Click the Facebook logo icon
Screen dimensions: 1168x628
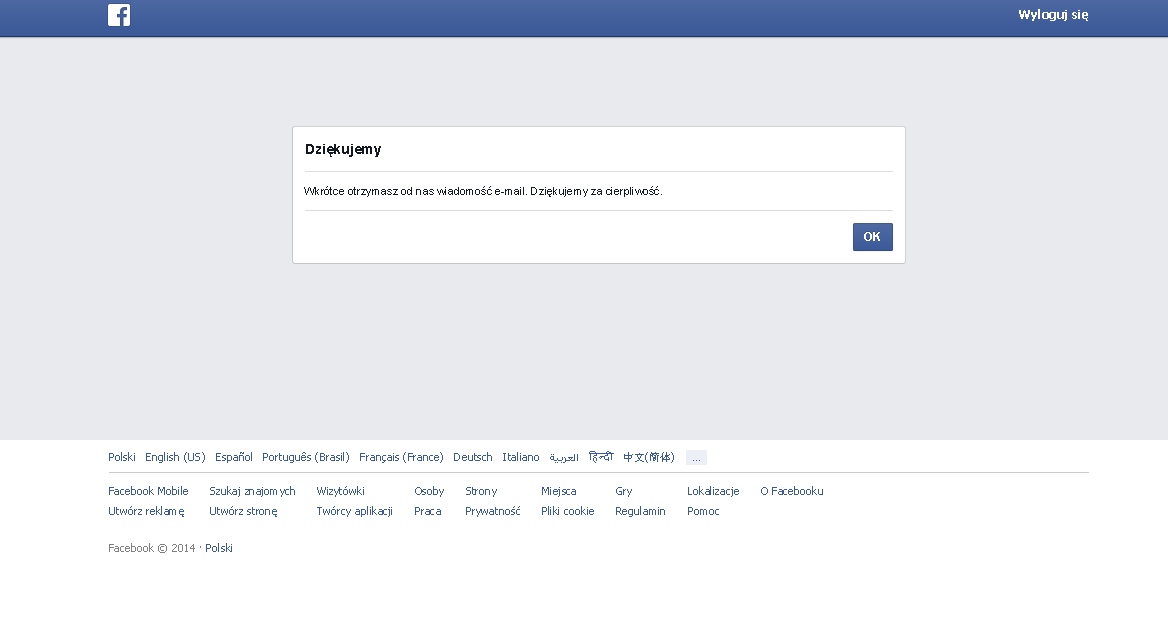tap(118, 15)
